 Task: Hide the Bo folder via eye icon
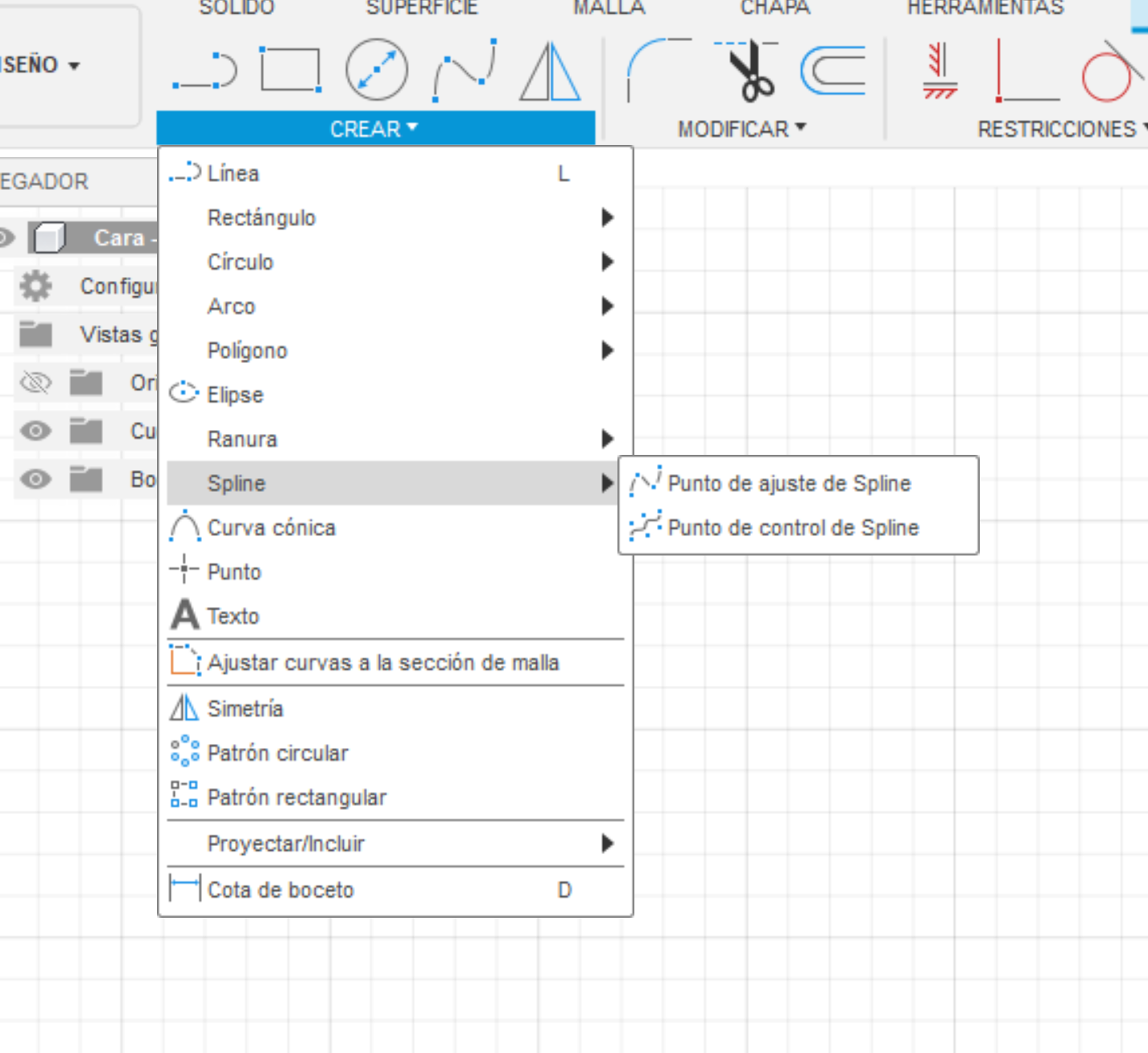(35, 480)
